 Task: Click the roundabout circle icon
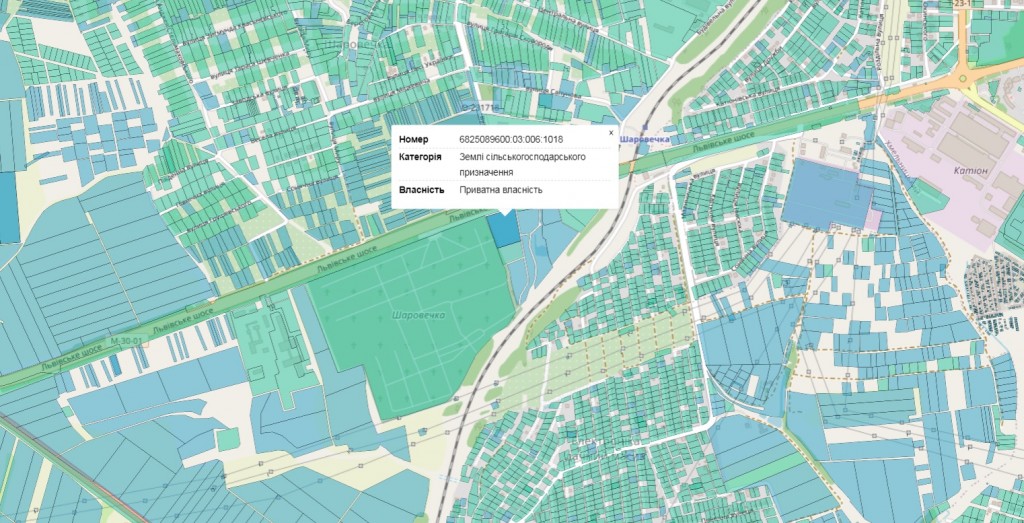tap(963, 77)
